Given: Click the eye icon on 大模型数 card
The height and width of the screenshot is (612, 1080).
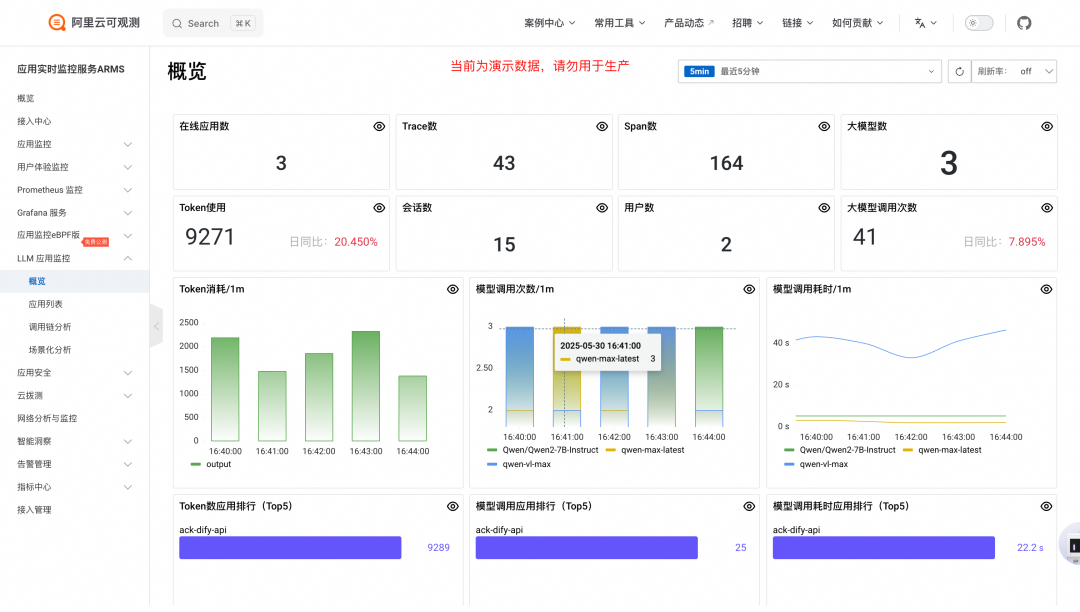Looking at the screenshot, I should click(x=1046, y=127).
